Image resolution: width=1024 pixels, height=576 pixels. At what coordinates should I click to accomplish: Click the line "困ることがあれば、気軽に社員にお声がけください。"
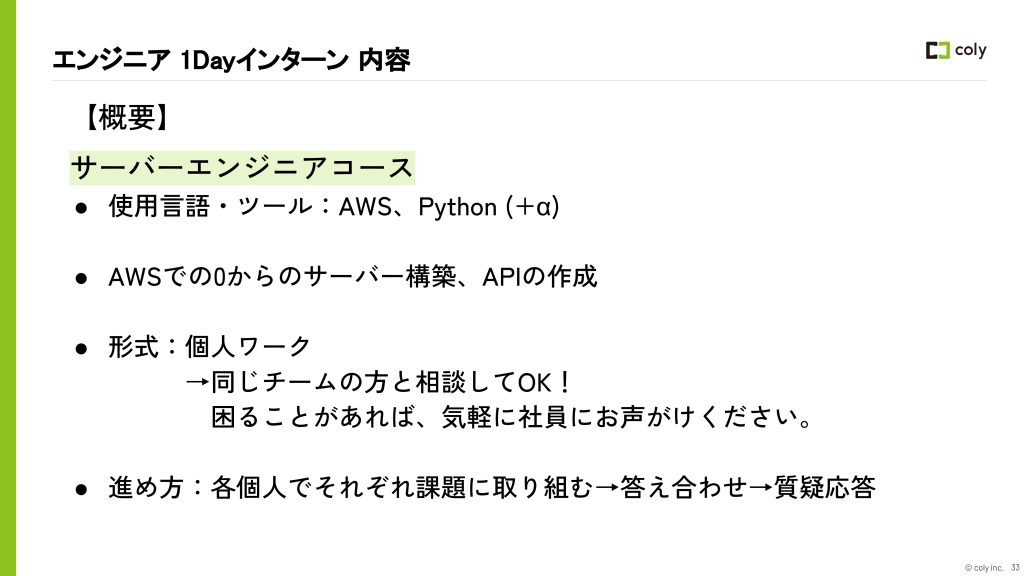coord(511,417)
